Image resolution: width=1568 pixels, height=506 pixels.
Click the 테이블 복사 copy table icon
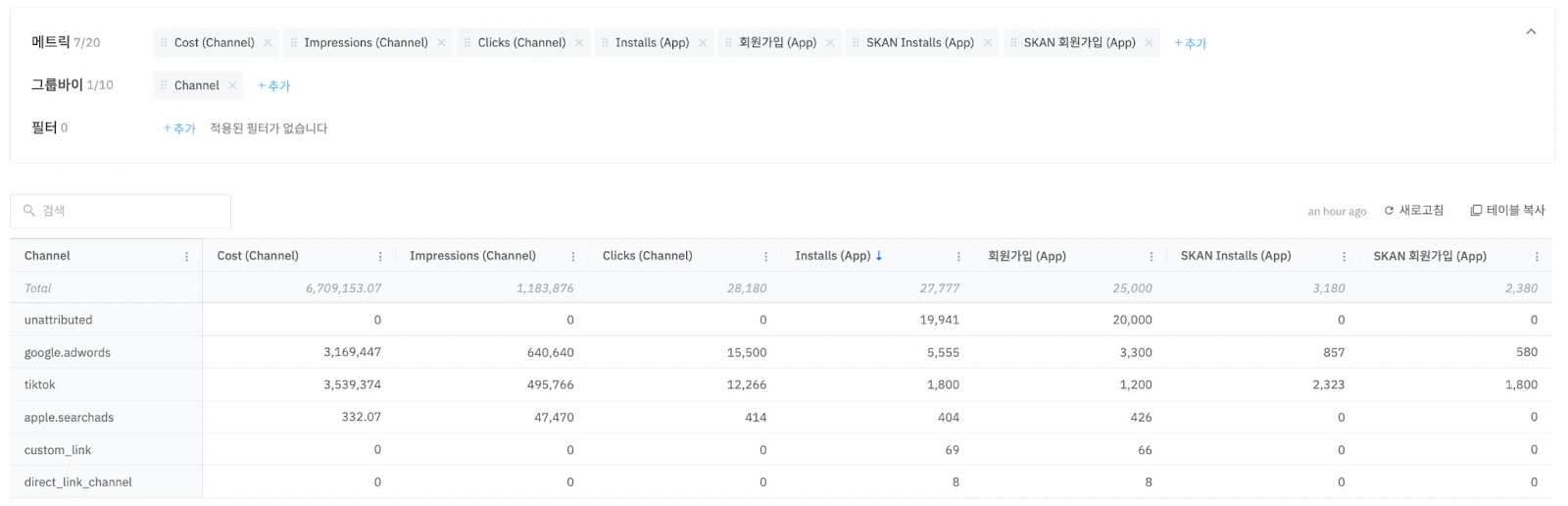pos(1476,211)
